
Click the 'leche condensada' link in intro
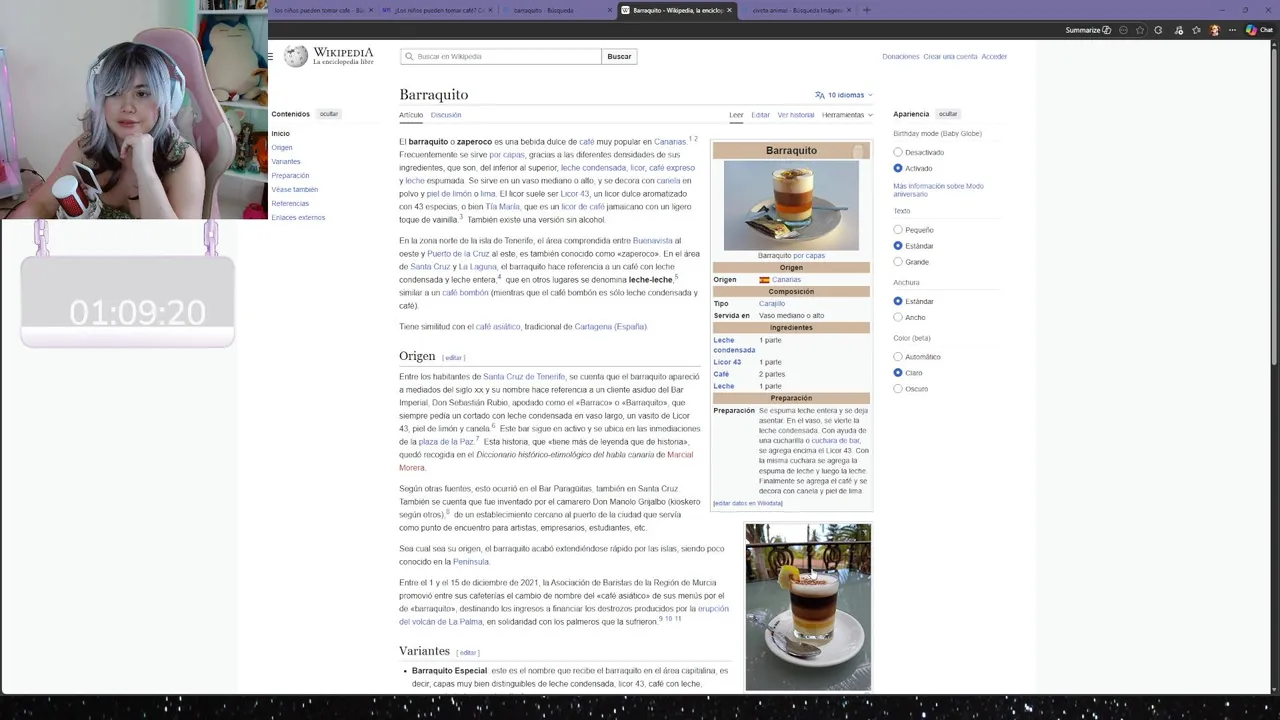tap(593, 168)
